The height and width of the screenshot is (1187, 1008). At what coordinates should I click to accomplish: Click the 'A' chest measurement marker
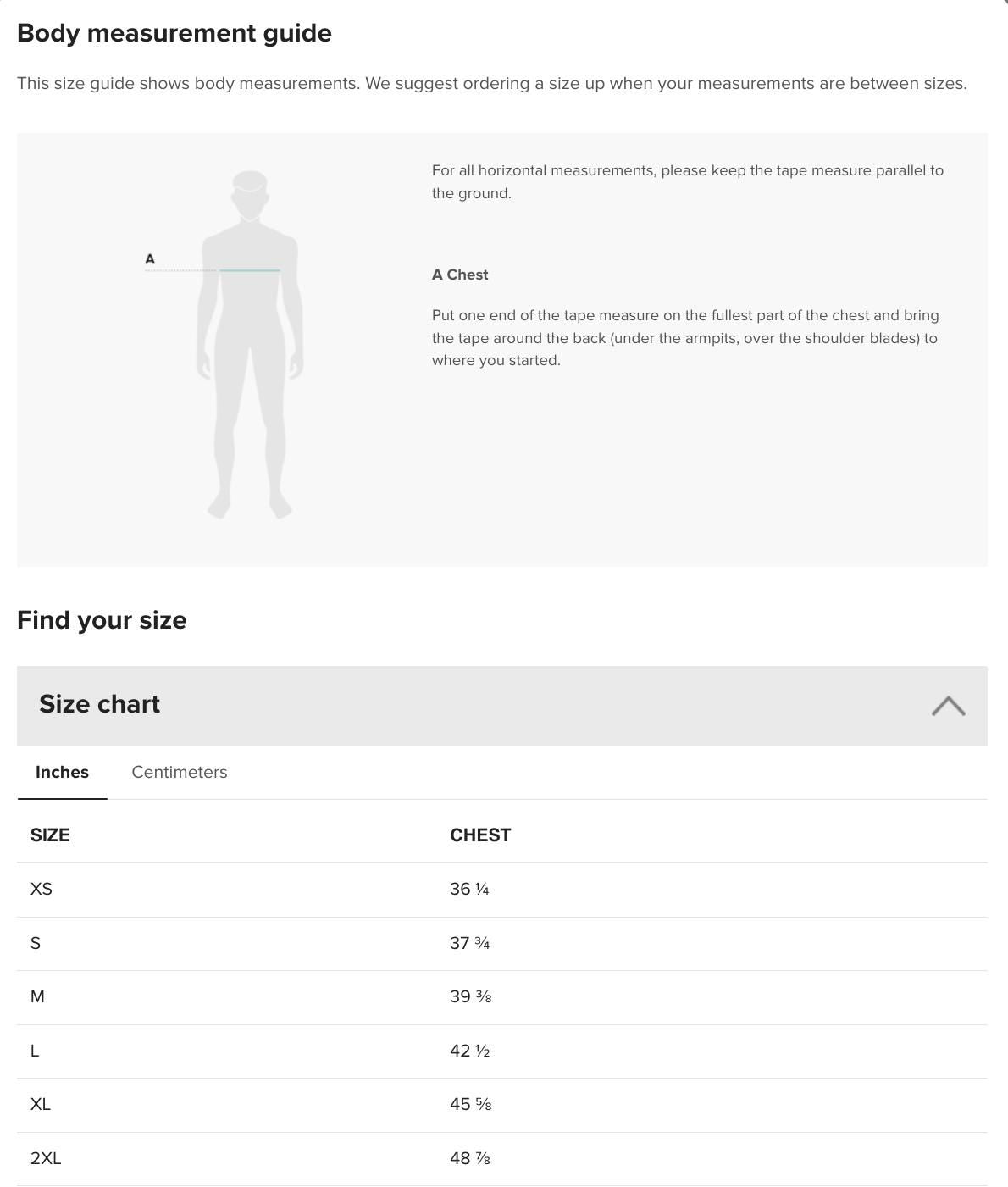[149, 258]
